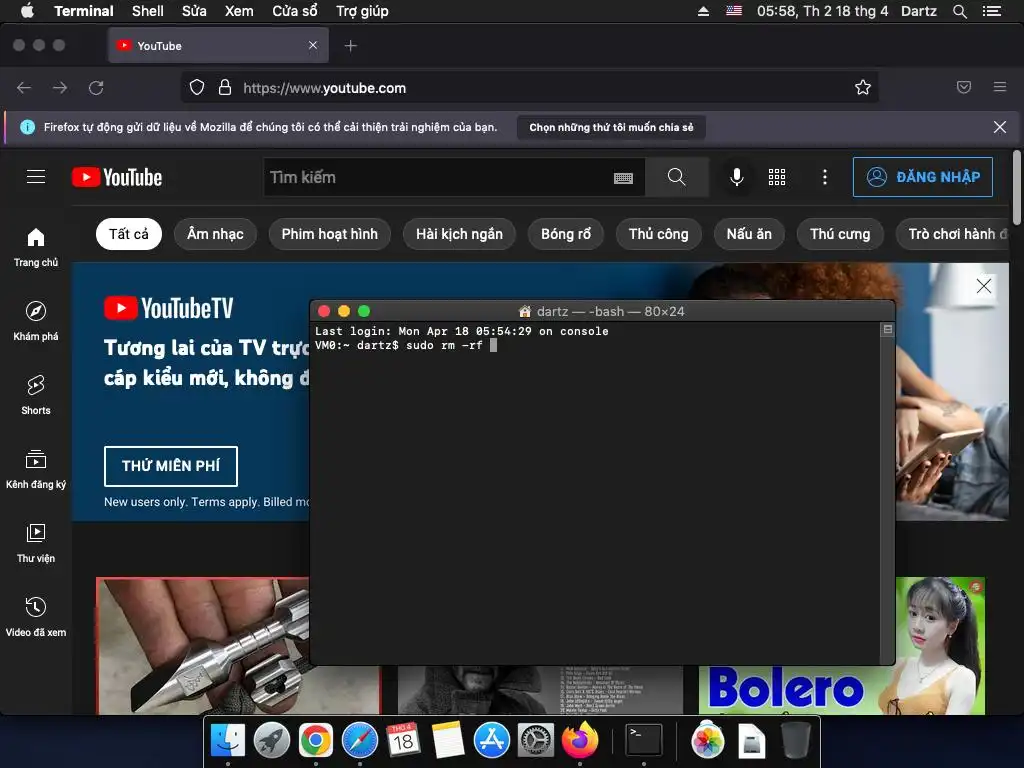Open the Pocket save icon

[964, 87]
